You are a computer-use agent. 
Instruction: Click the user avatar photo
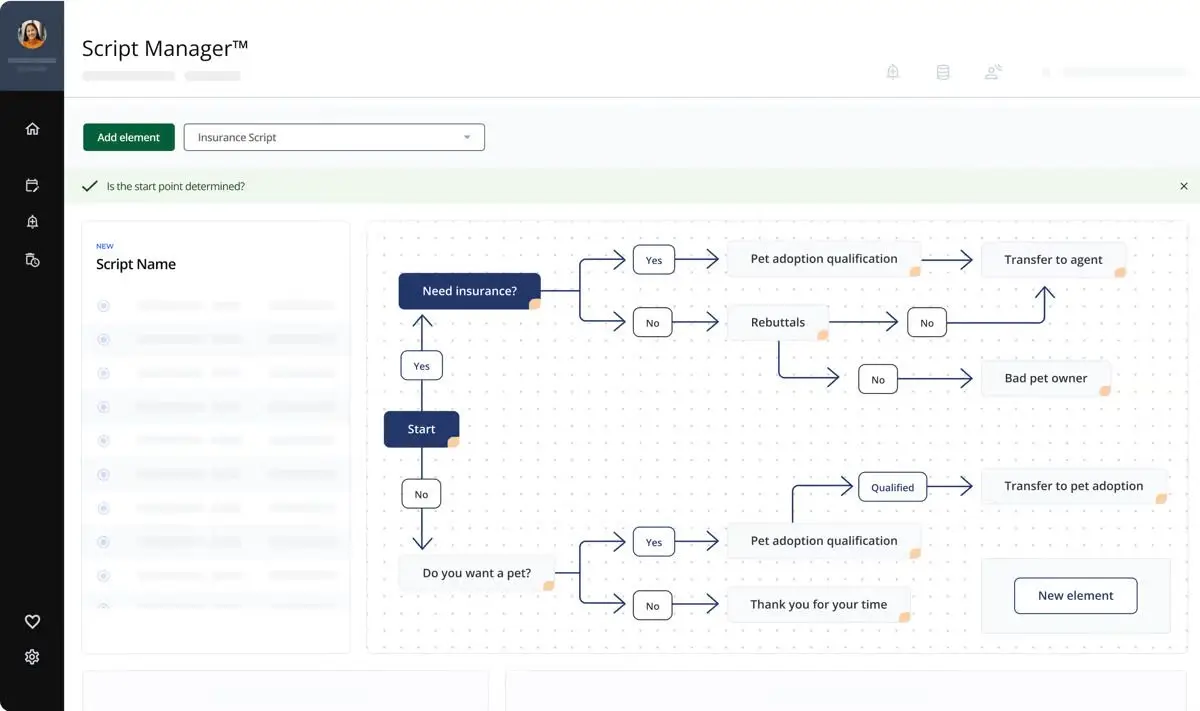pyautogui.click(x=32, y=35)
